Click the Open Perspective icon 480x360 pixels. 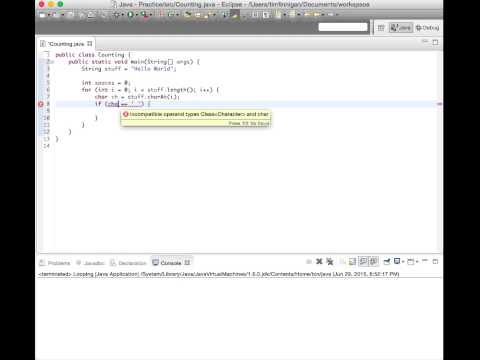[381, 28]
